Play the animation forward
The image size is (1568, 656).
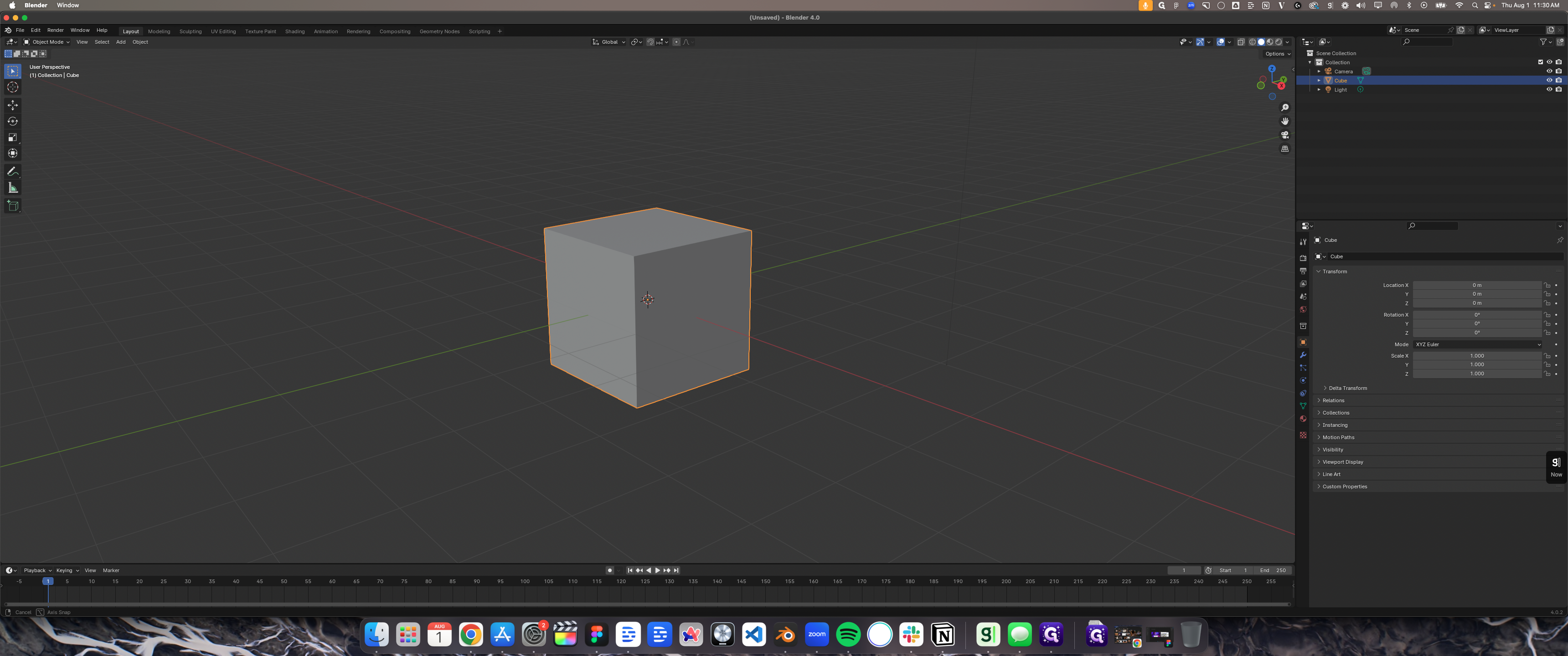tap(657, 571)
